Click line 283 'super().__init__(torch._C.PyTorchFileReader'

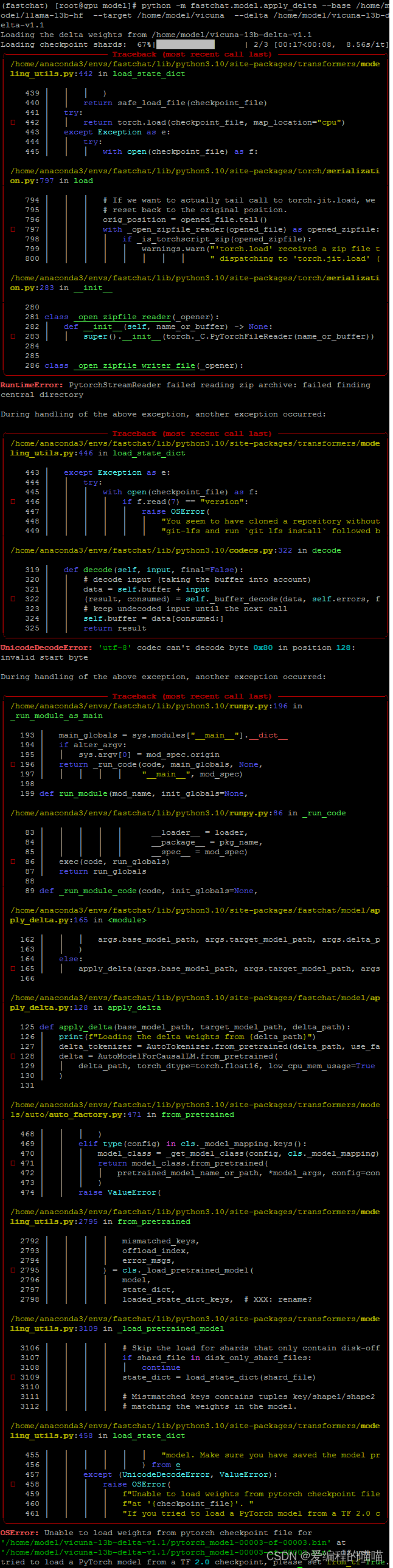229,337
